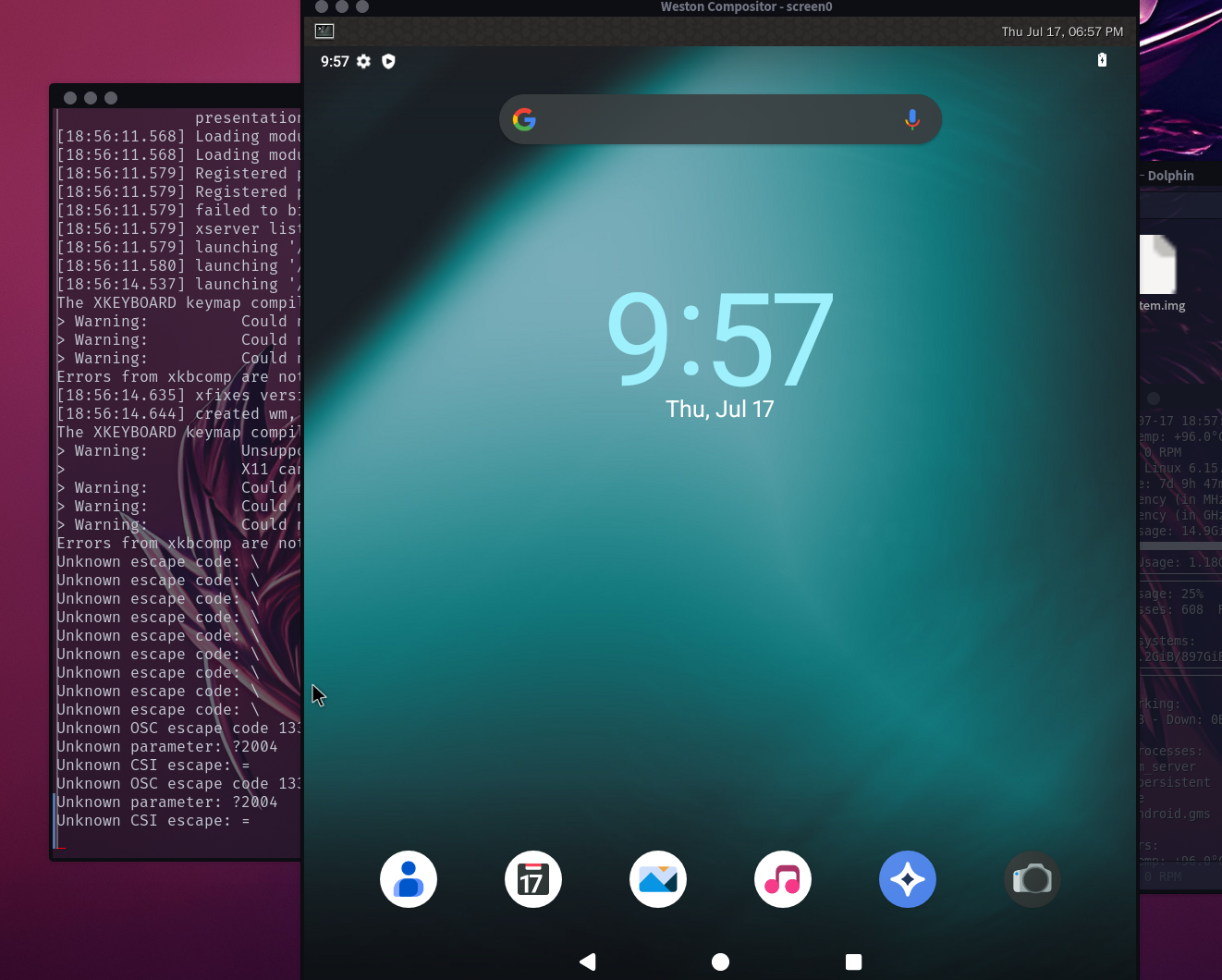Tap the large 9:57 clock widget
1222x980 pixels.
click(x=719, y=338)
